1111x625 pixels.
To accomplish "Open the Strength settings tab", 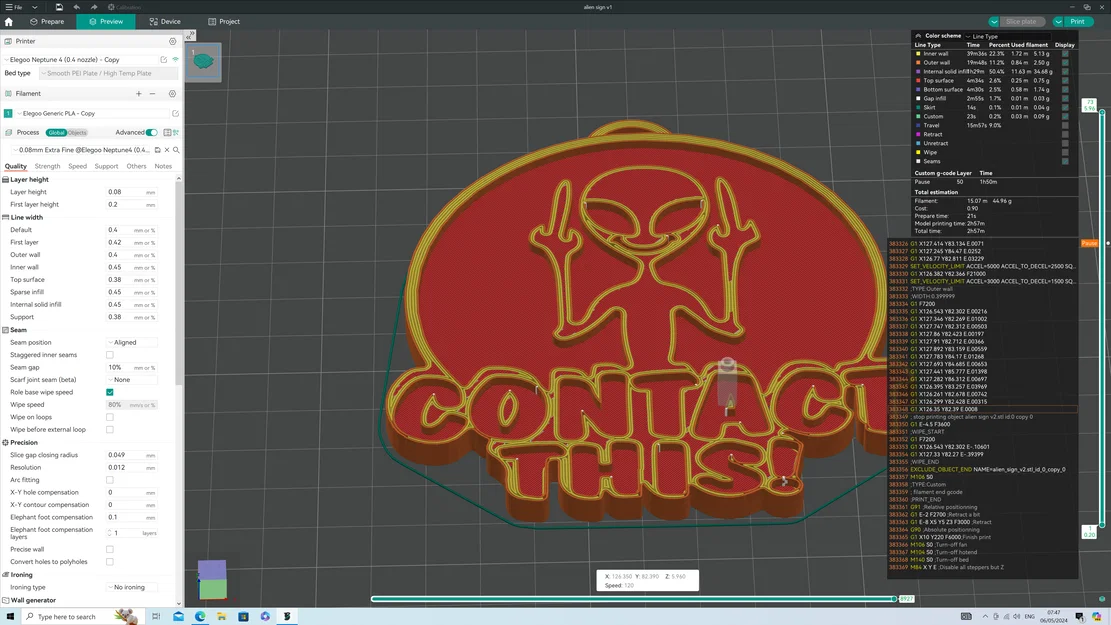I will tap(47, 167).
